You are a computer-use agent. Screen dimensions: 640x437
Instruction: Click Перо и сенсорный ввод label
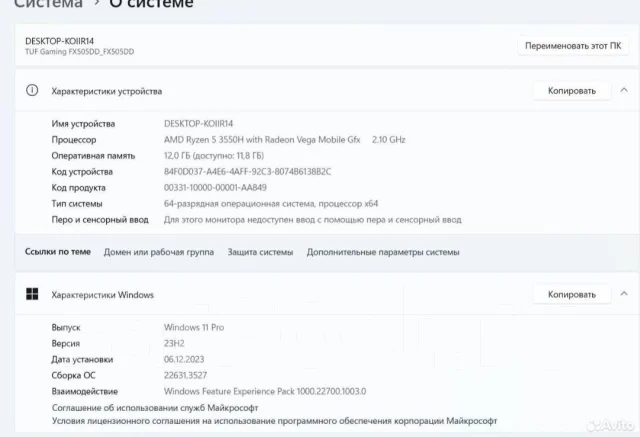tap(100, 220)
